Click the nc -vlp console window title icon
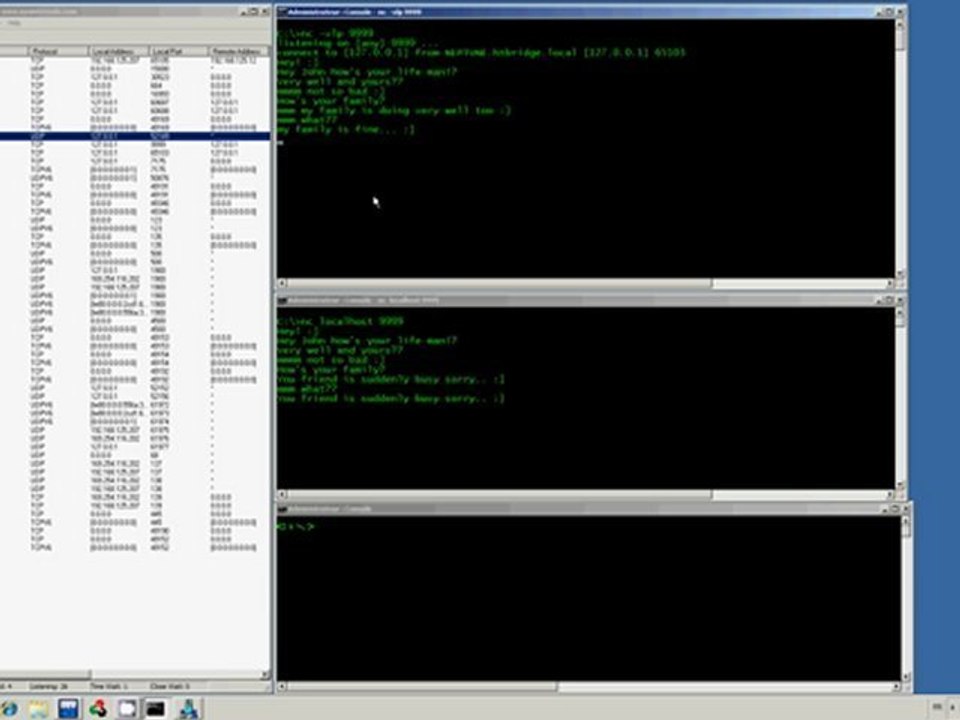The image size is (960, 720). [x=282, y=12]
